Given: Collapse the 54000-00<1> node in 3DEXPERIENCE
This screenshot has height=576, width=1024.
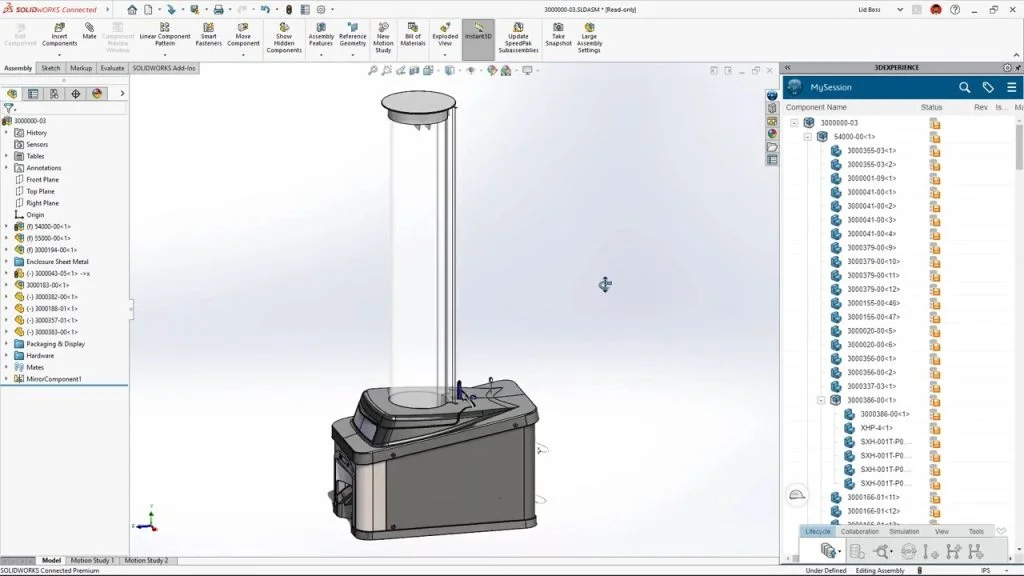Looking at the screenshot, I should click(808, 136).
